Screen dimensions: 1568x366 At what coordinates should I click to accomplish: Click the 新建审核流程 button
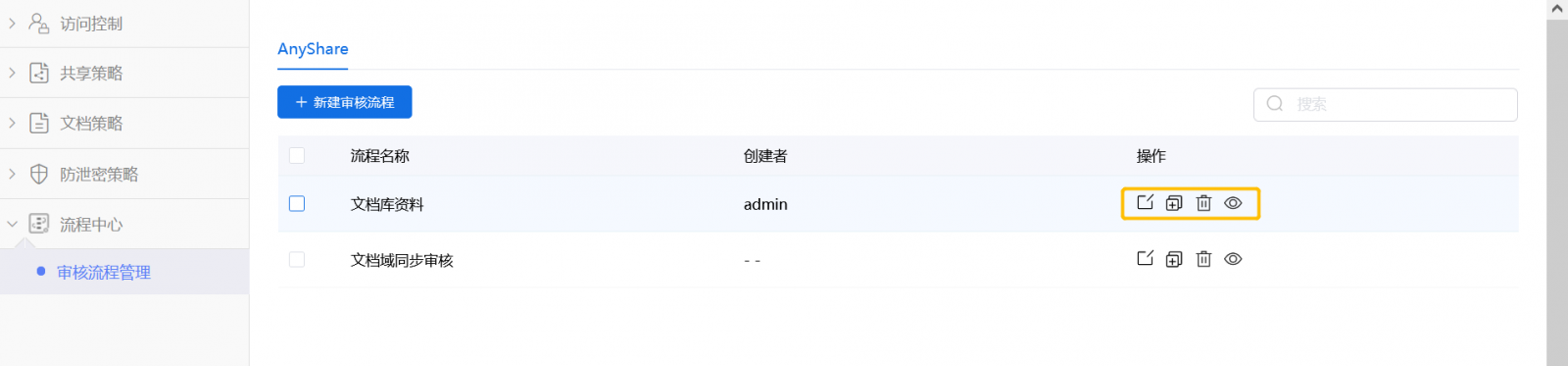[x=344, y=102]
